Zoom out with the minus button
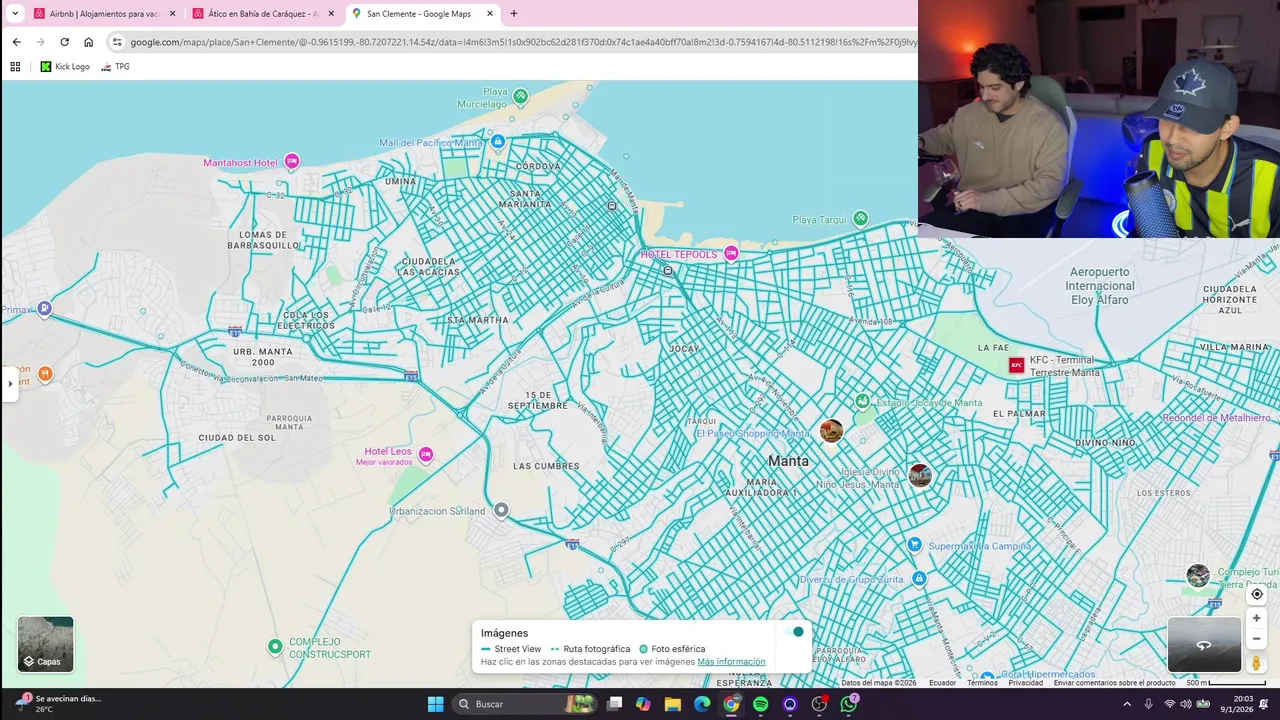Image resolution: width=1280 pixels, height=720 pixels. [1257, 639]
